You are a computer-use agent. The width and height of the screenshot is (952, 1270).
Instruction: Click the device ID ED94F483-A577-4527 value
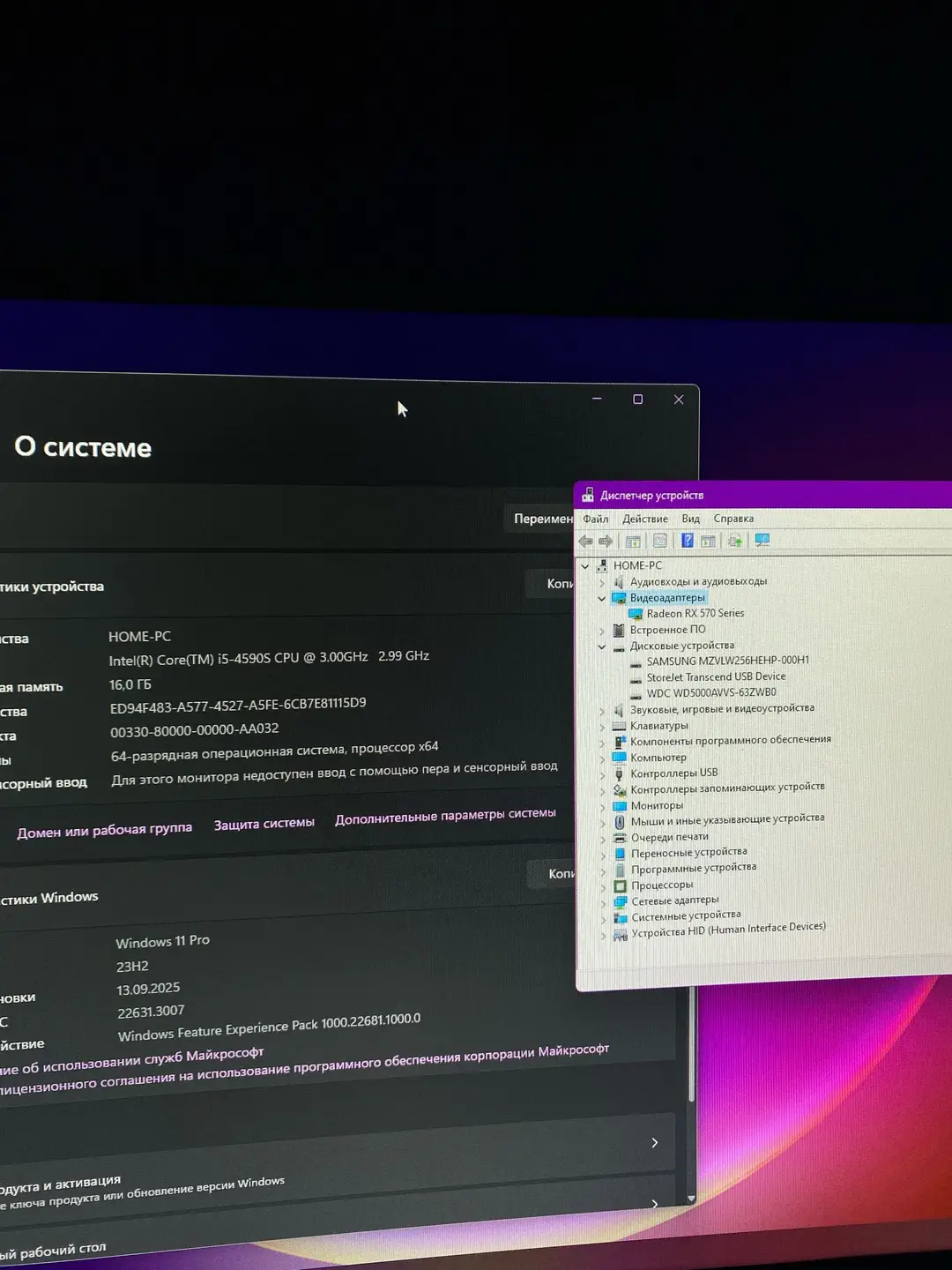click(238, 706)
